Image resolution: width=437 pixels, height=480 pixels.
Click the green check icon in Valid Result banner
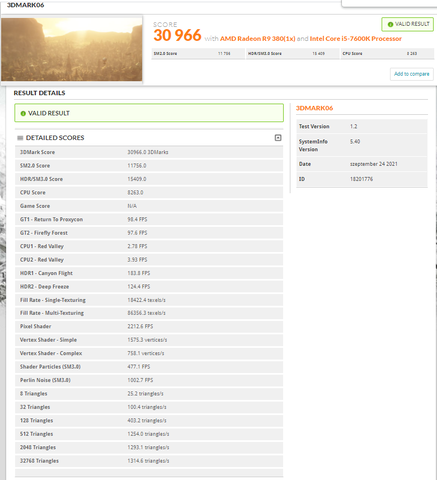click(x=23, y=114)
